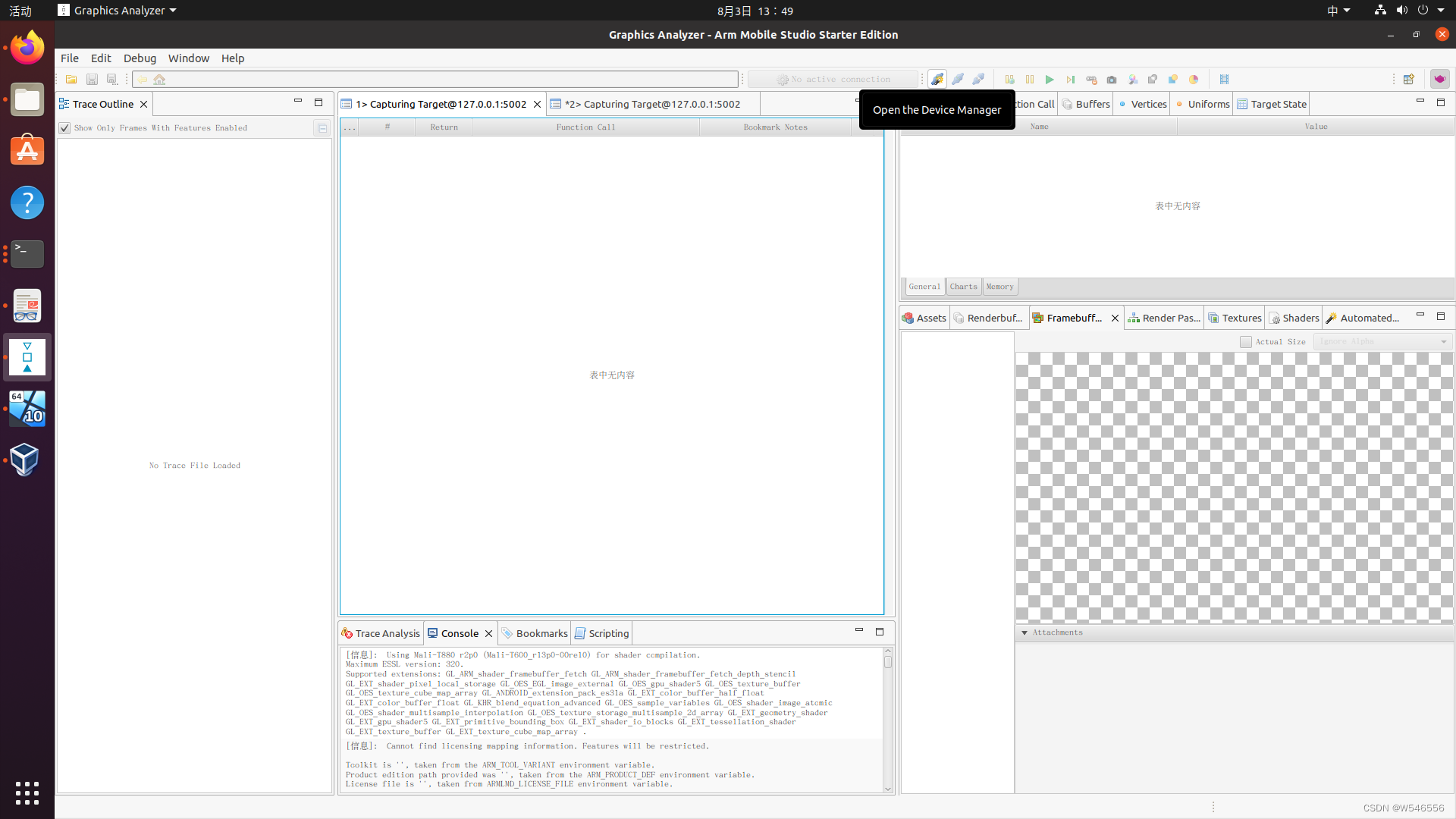
Task: Click the pie chart statistics icon
Action: 1194,79
